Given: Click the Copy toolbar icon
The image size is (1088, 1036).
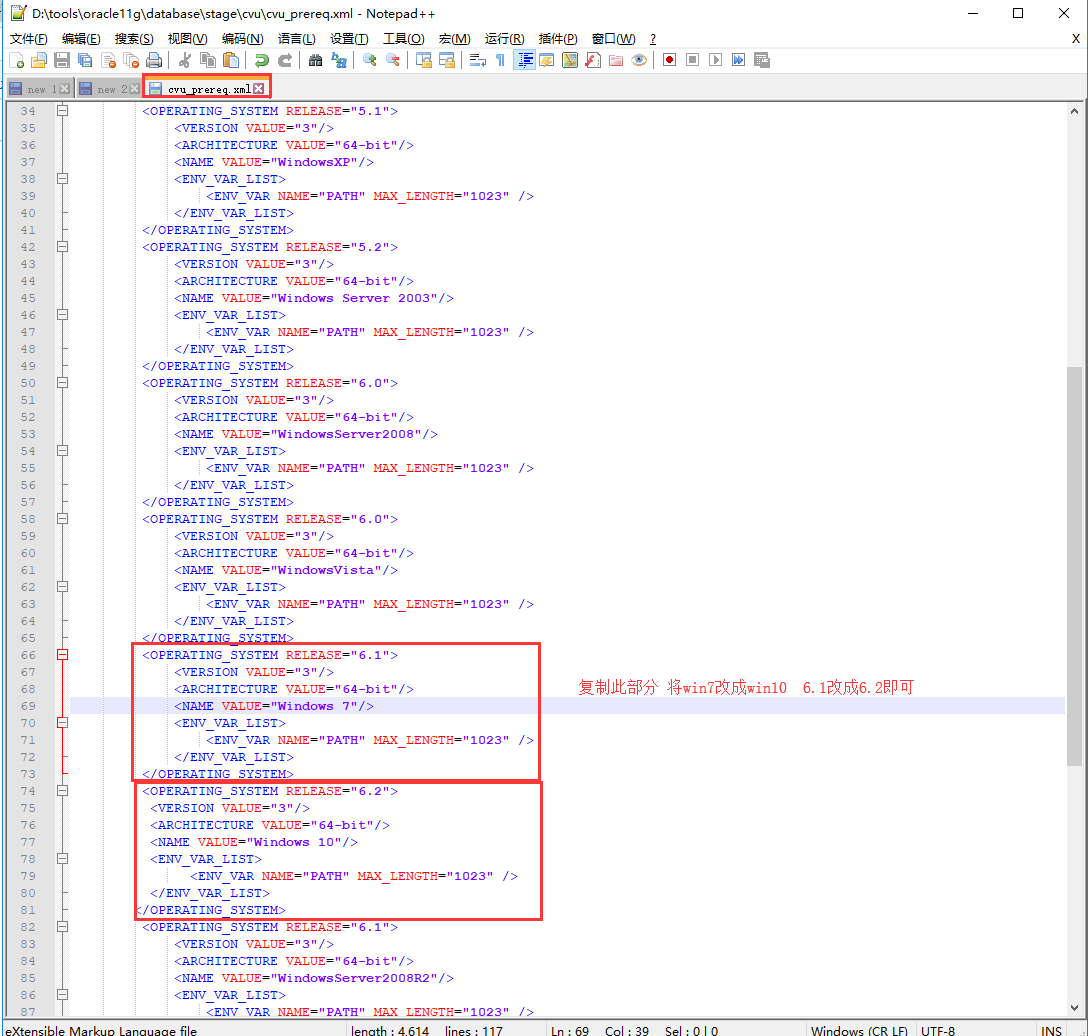Looking at the screenshot, I should (x=207, y=60).
